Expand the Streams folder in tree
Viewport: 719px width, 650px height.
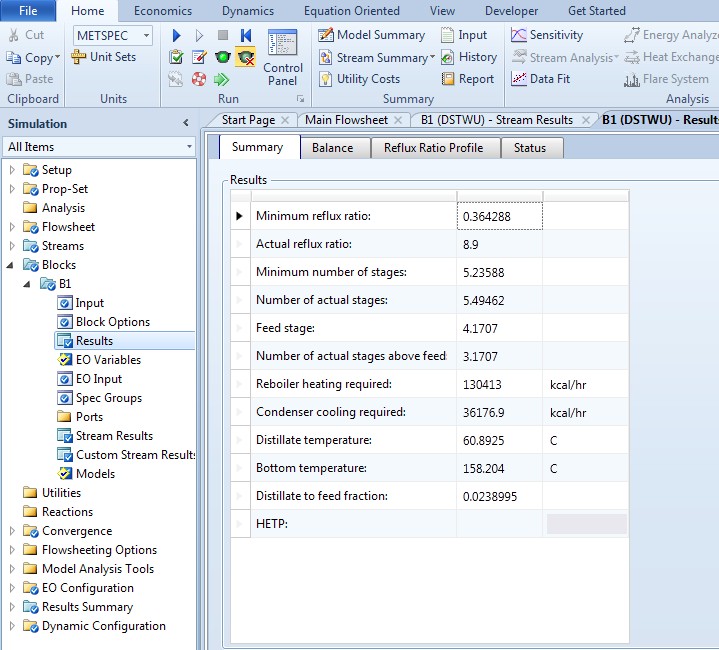pos(13,246)
